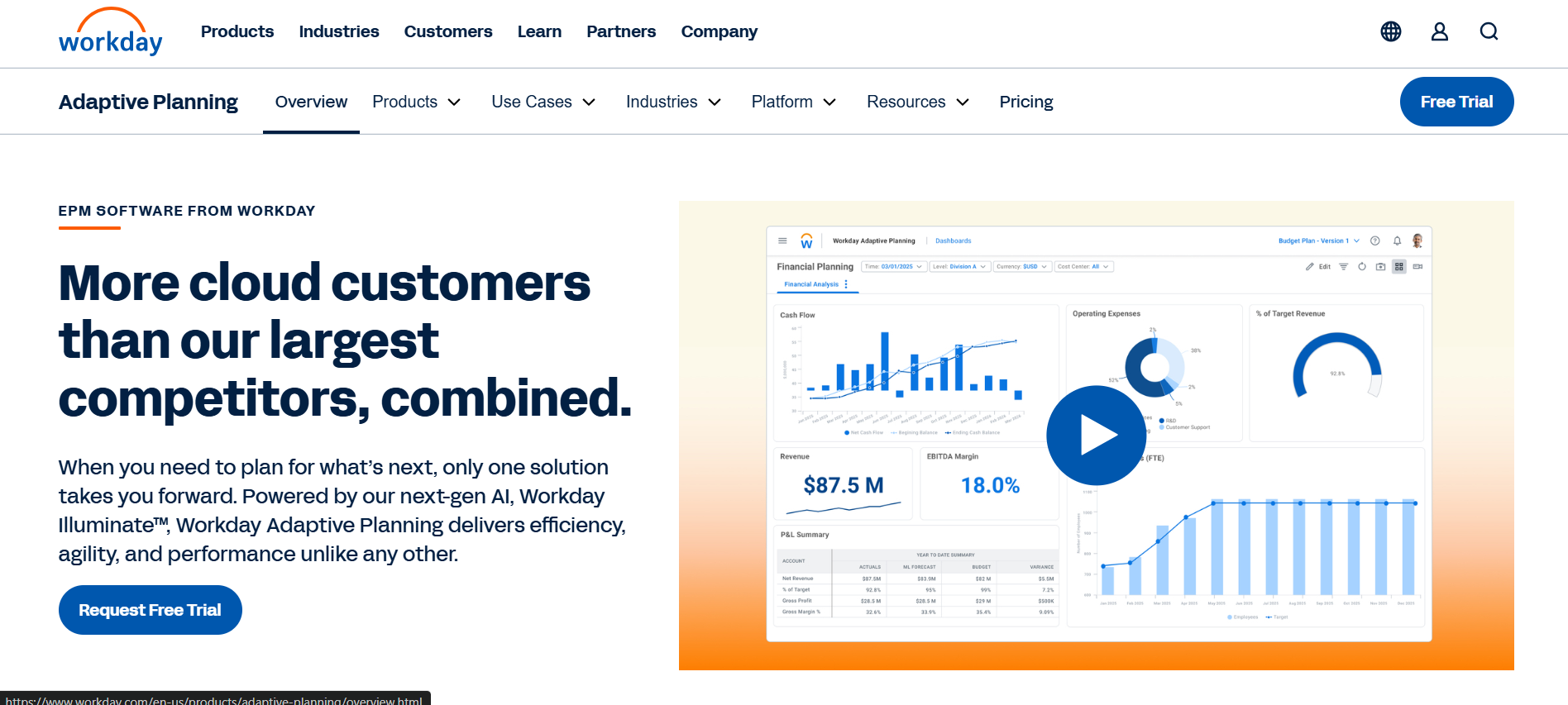
Task: Expand the Products dropdown in the Adaptive Planning bar
Action: tap(416, 102)
